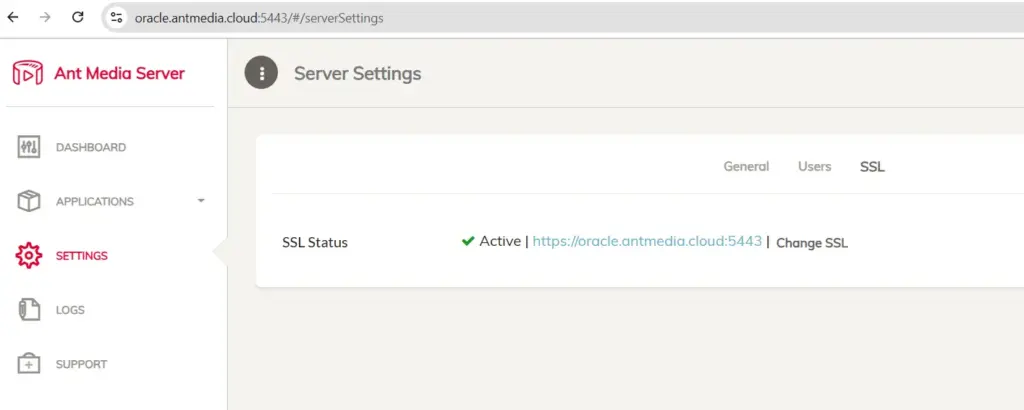
Task: Reload the page with the refresh icon
Action: tap(78, 18)
